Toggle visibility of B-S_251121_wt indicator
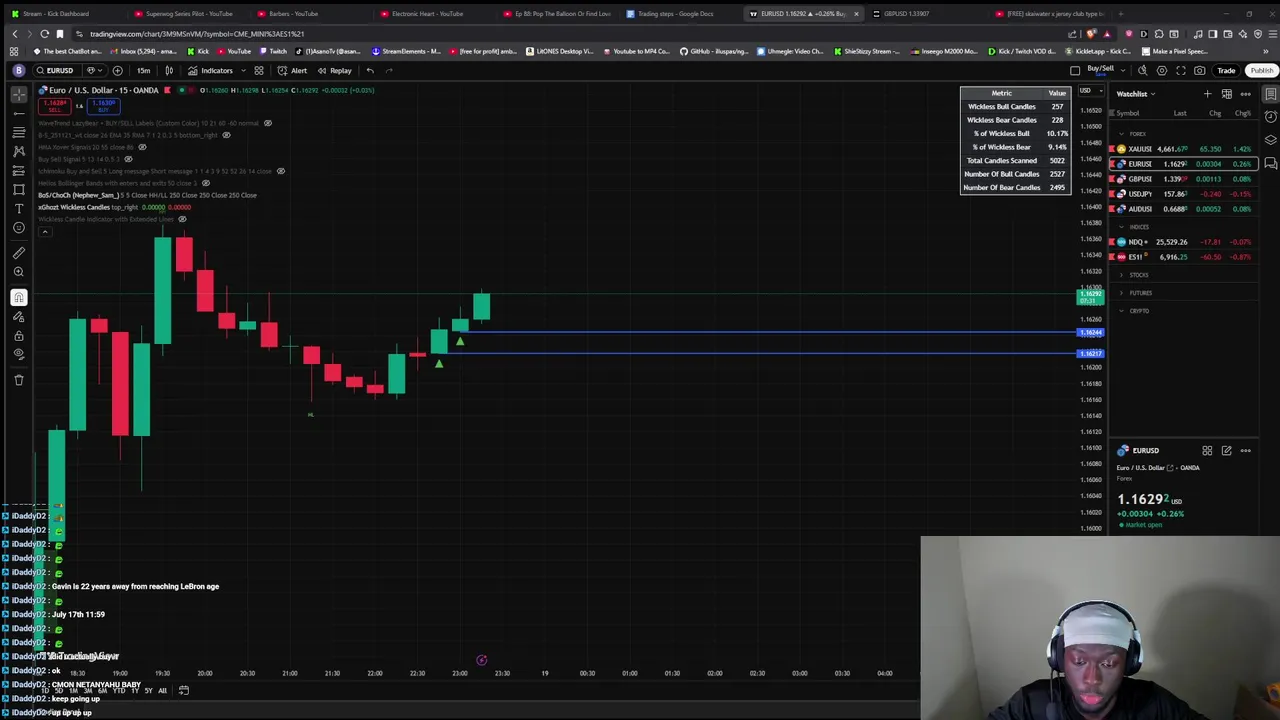 (226, 135)
